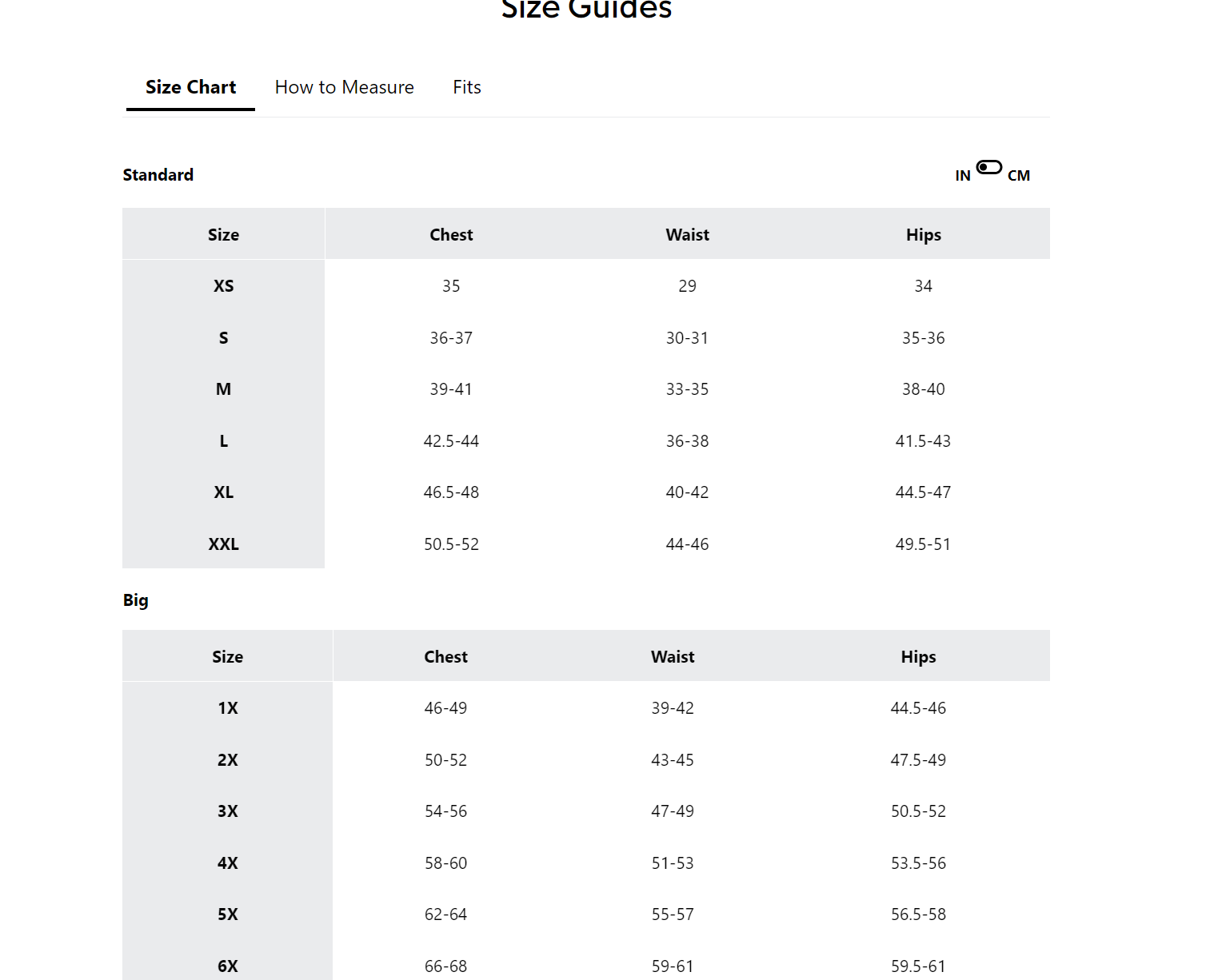Click the CM unit label

pos(1018,176)
